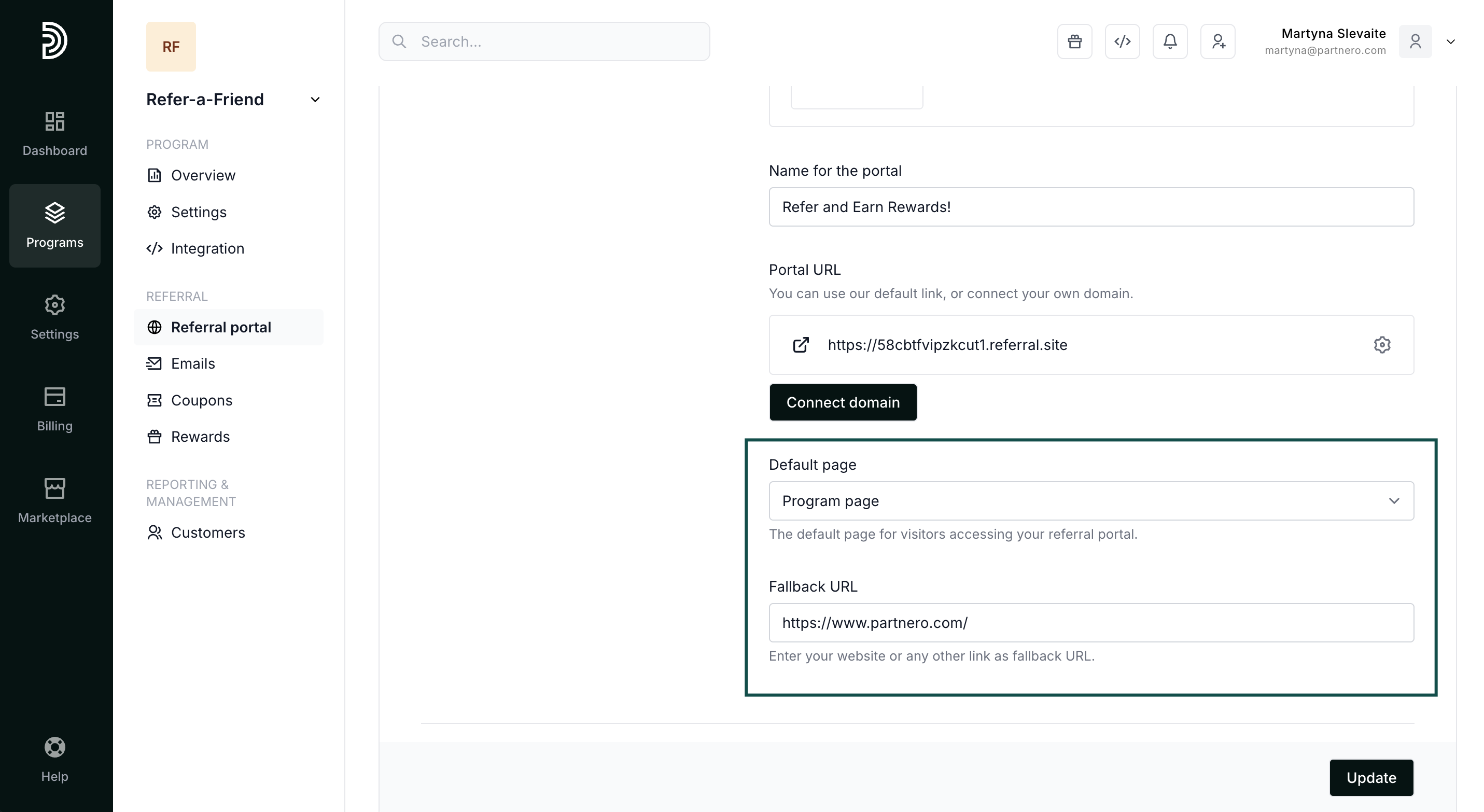Click the Fallback URL input field

point(1091,623)
